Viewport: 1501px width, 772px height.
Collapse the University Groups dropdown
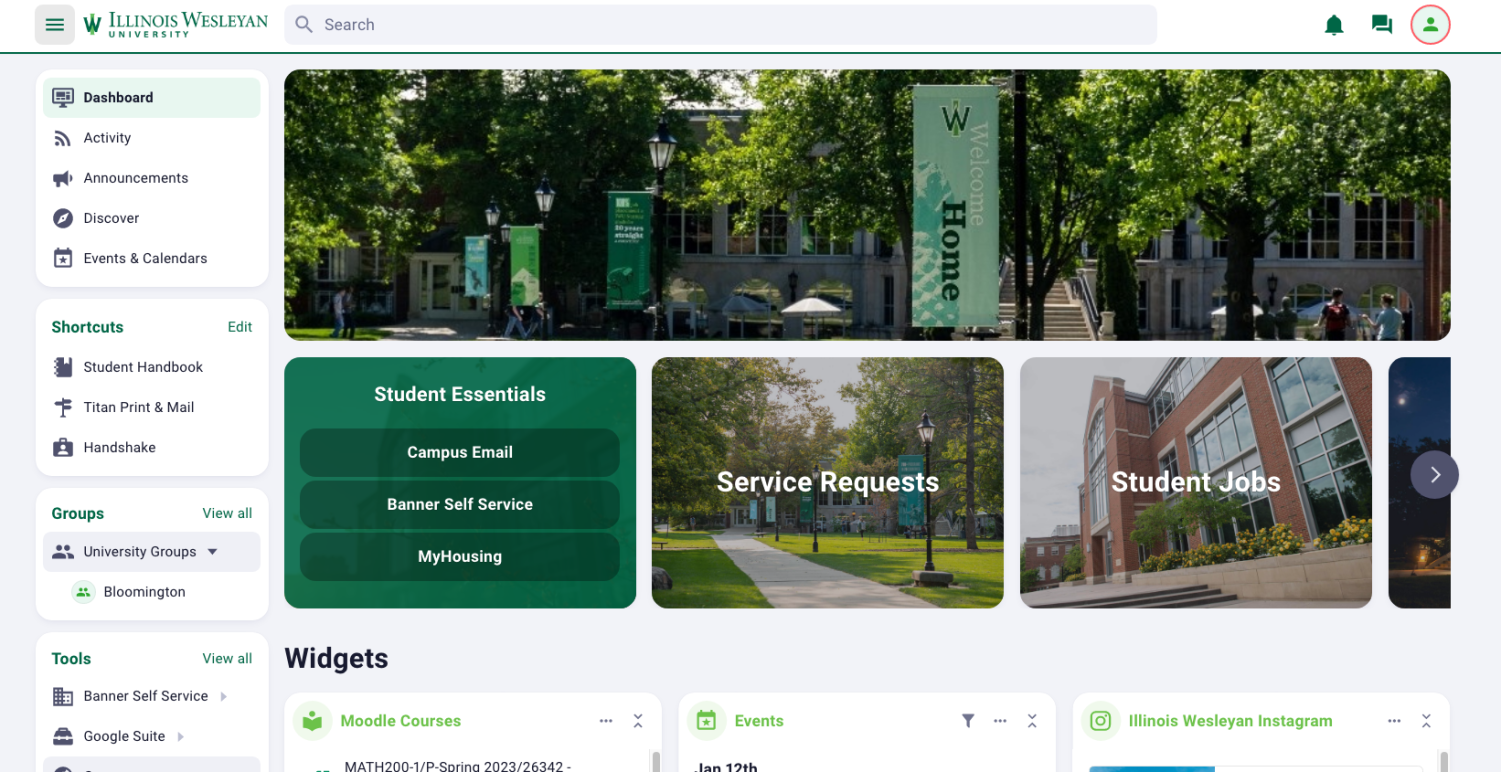click(212, 552)
